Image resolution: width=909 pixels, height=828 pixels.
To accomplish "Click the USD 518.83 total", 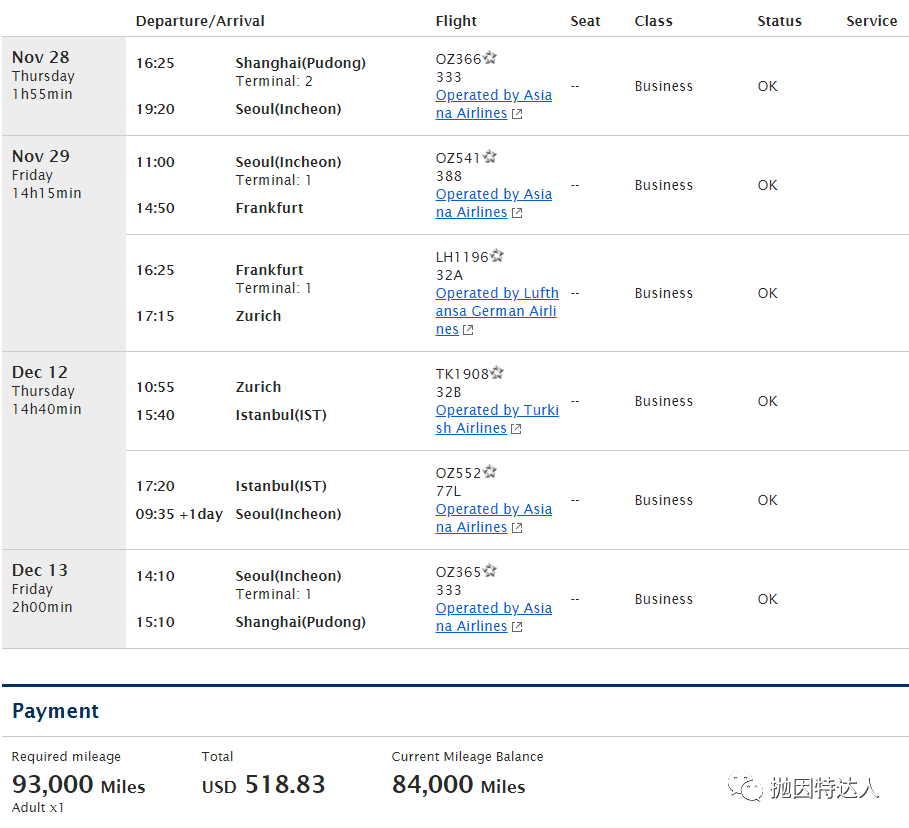I will pos(263,785).
